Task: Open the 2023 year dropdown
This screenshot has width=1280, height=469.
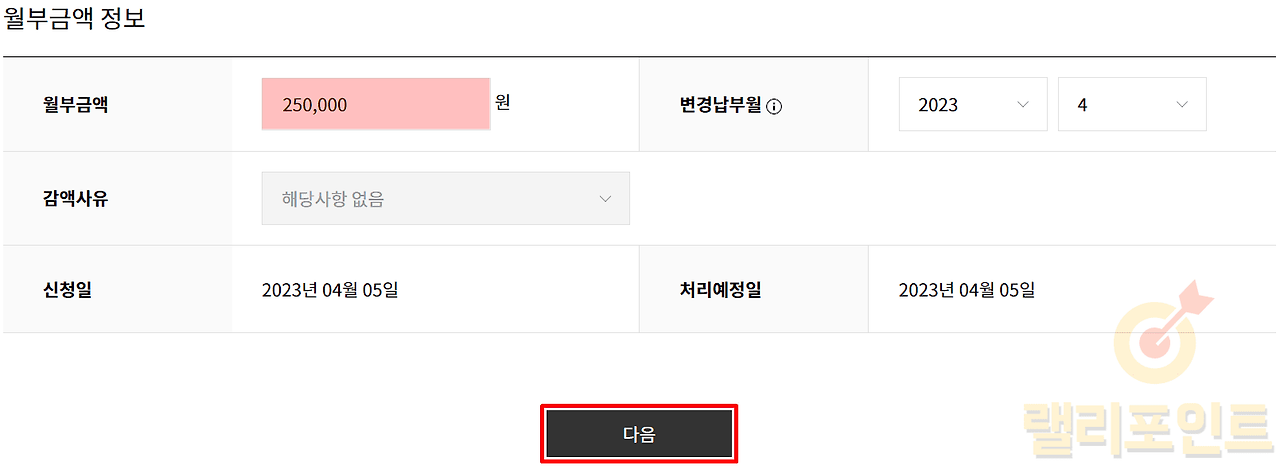Action: 972,104
